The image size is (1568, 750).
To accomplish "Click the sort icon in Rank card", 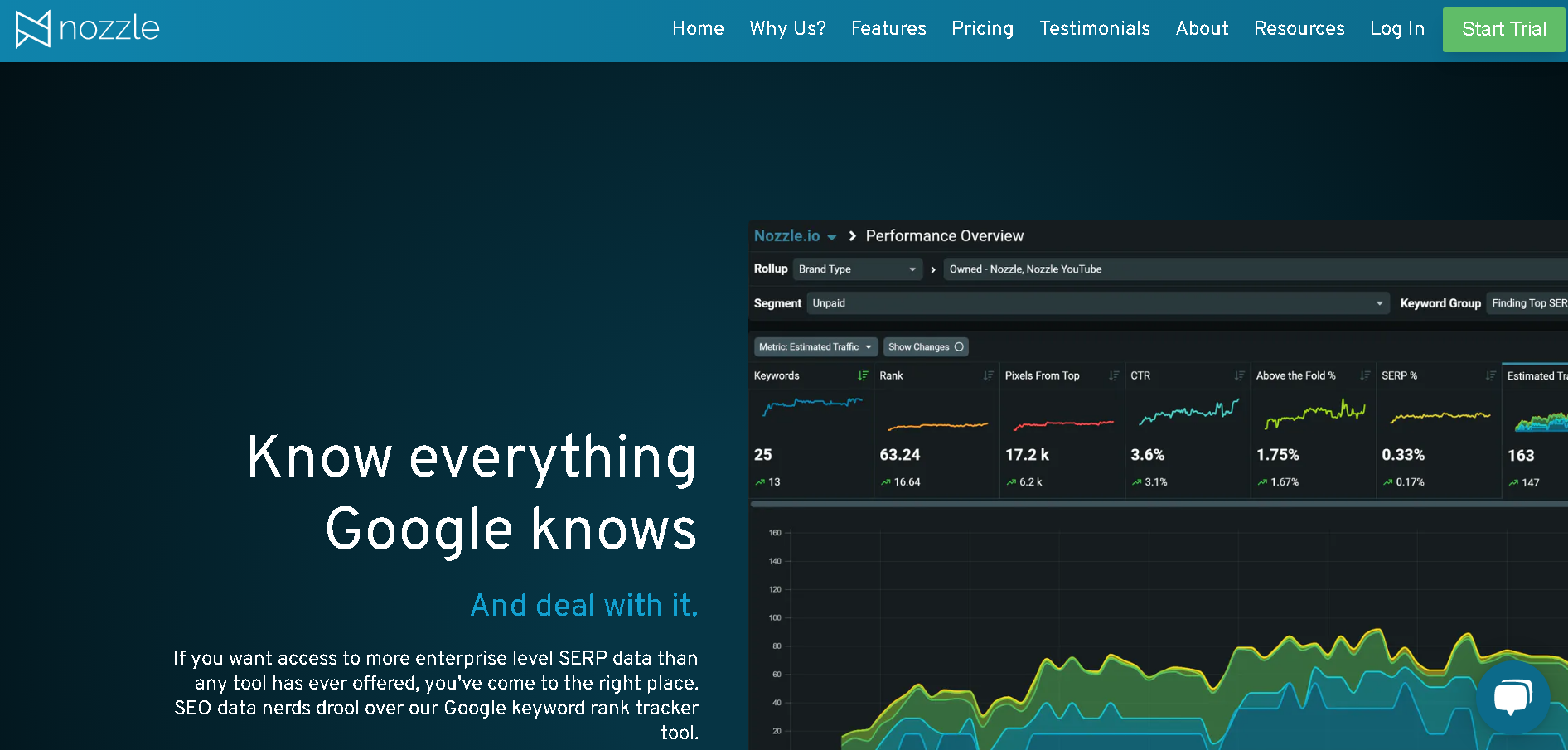I will point(988,375).
